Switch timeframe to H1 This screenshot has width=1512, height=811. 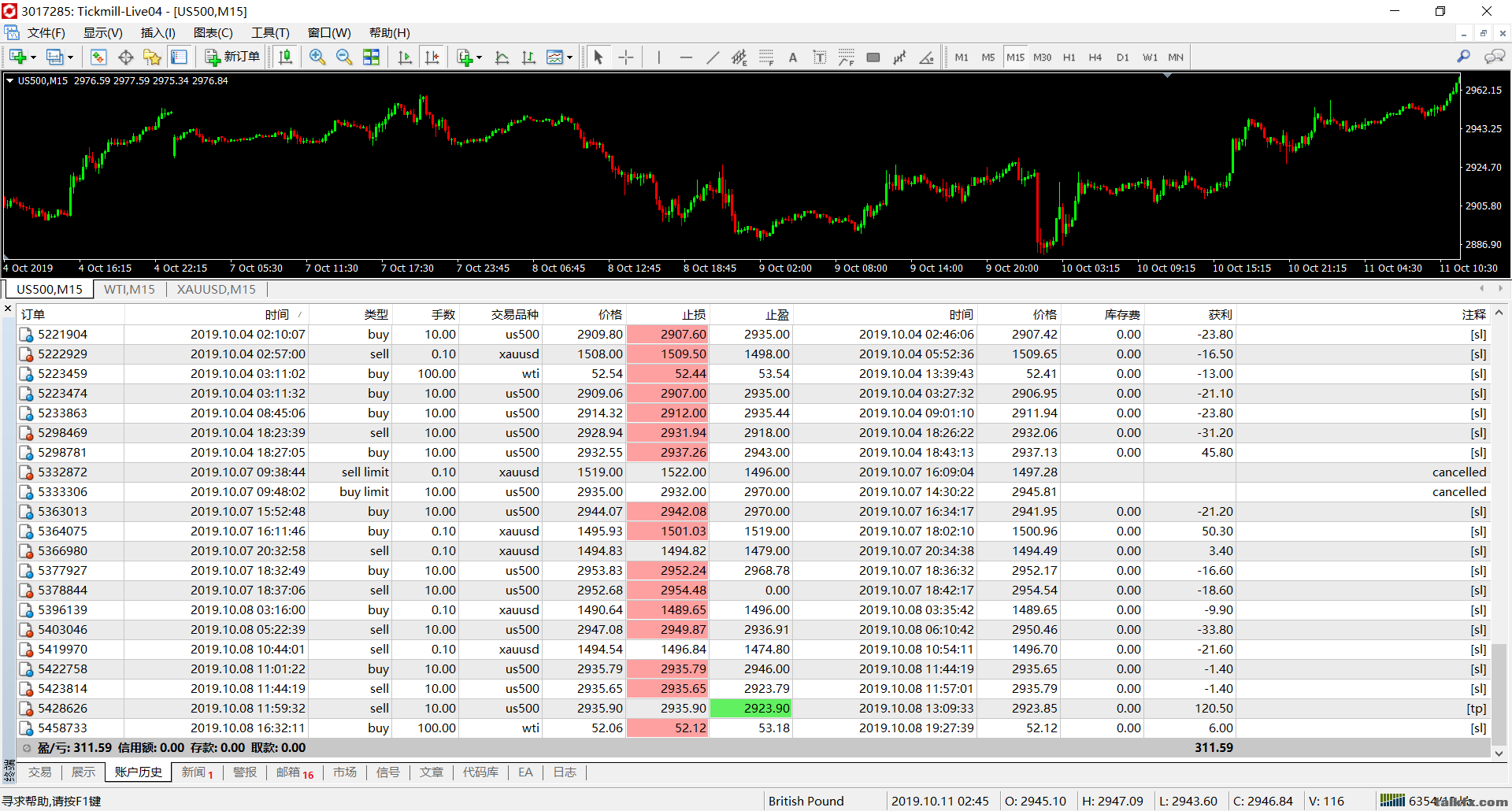coord(1069,57)
